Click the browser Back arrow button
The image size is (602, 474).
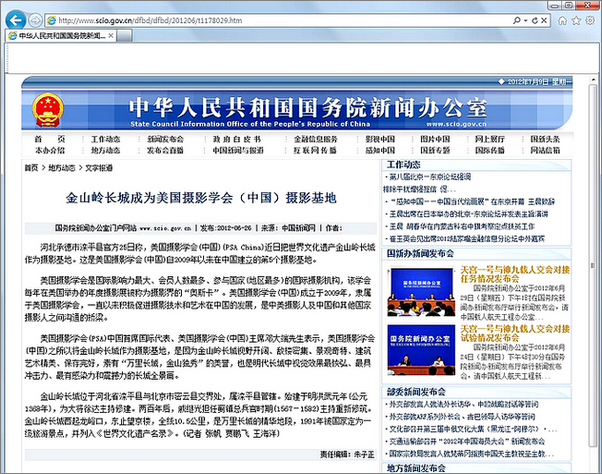coord(17,19)
